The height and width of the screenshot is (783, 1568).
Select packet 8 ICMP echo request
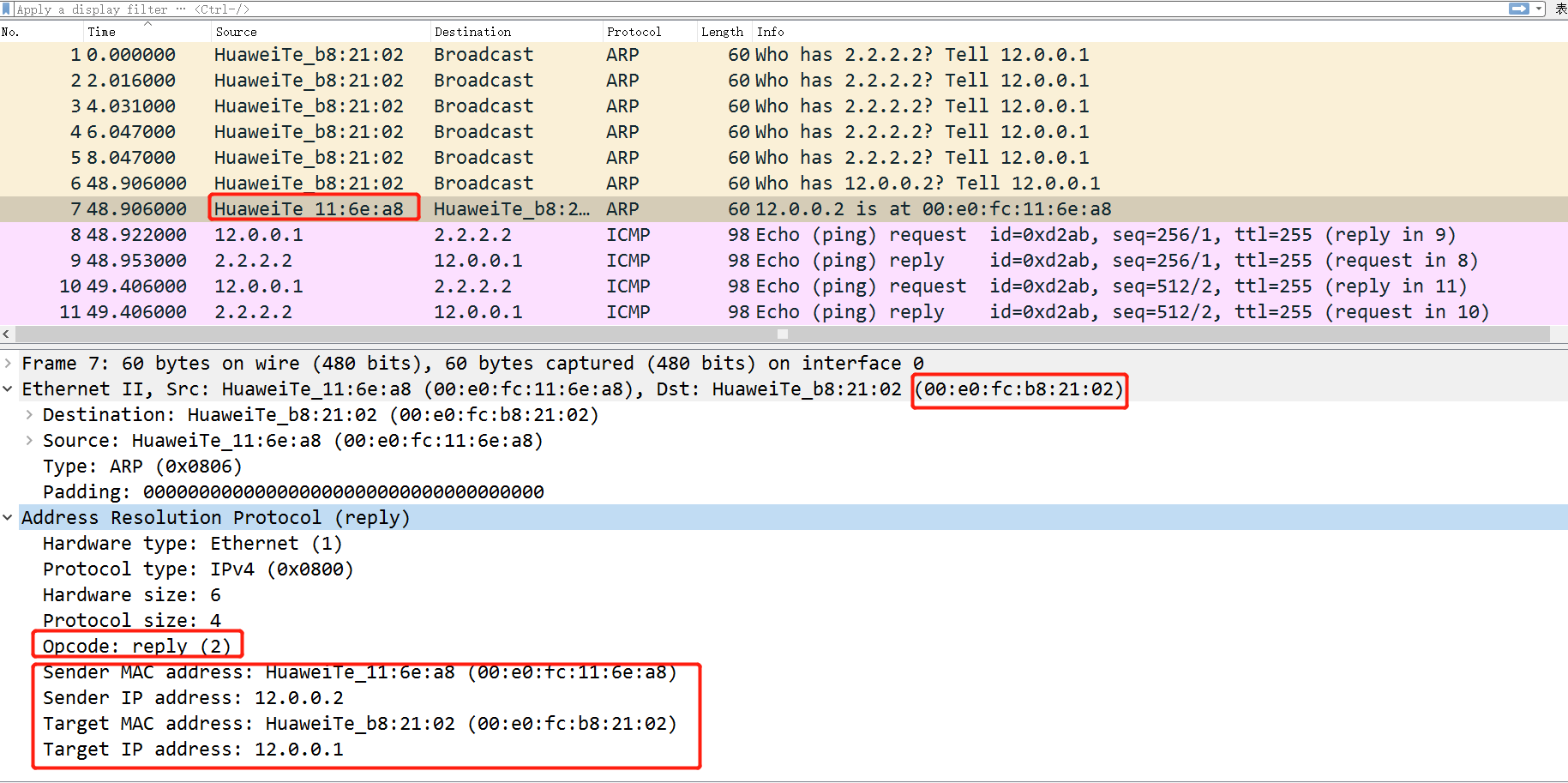click(x=784, y=235)
